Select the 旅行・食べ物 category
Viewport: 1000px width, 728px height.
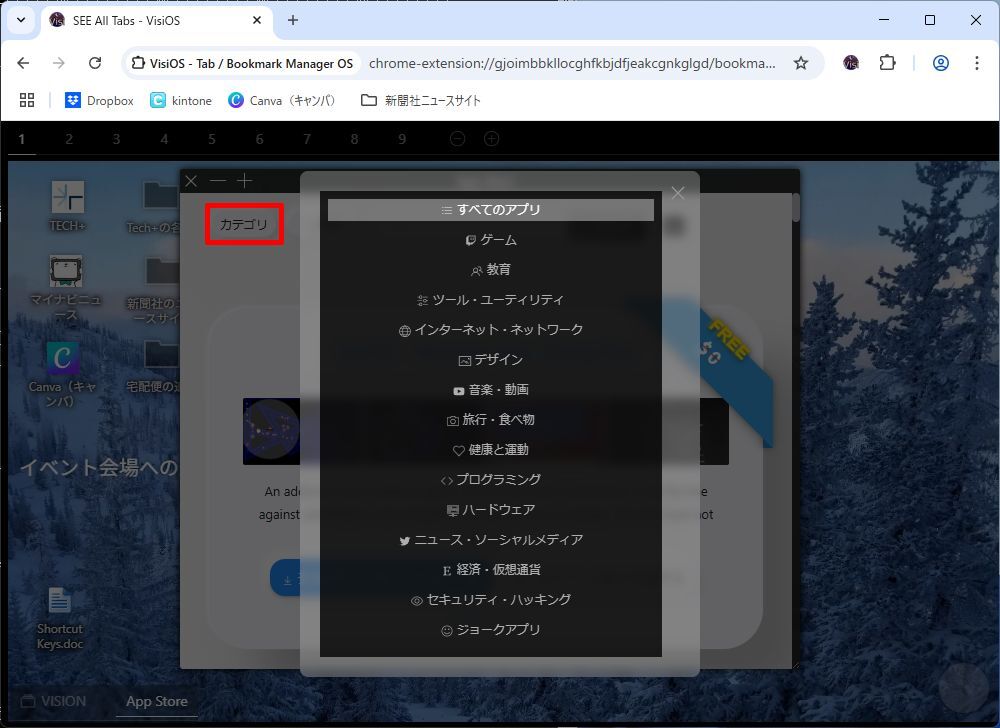pyautogui.click(x=490, y=419)
